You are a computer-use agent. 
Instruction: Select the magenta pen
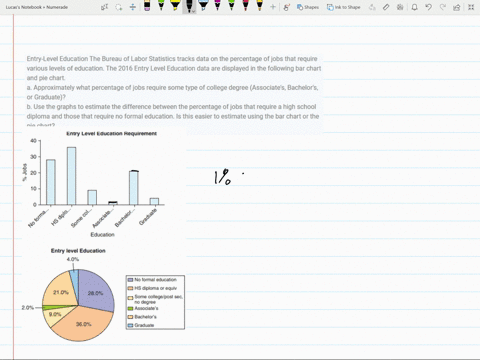coord(217,6)
